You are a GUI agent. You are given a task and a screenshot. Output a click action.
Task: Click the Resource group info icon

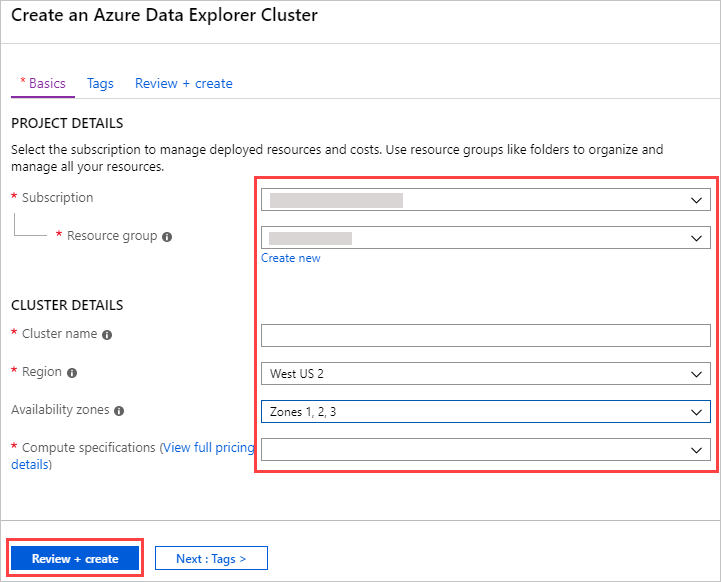pos(167,237)
